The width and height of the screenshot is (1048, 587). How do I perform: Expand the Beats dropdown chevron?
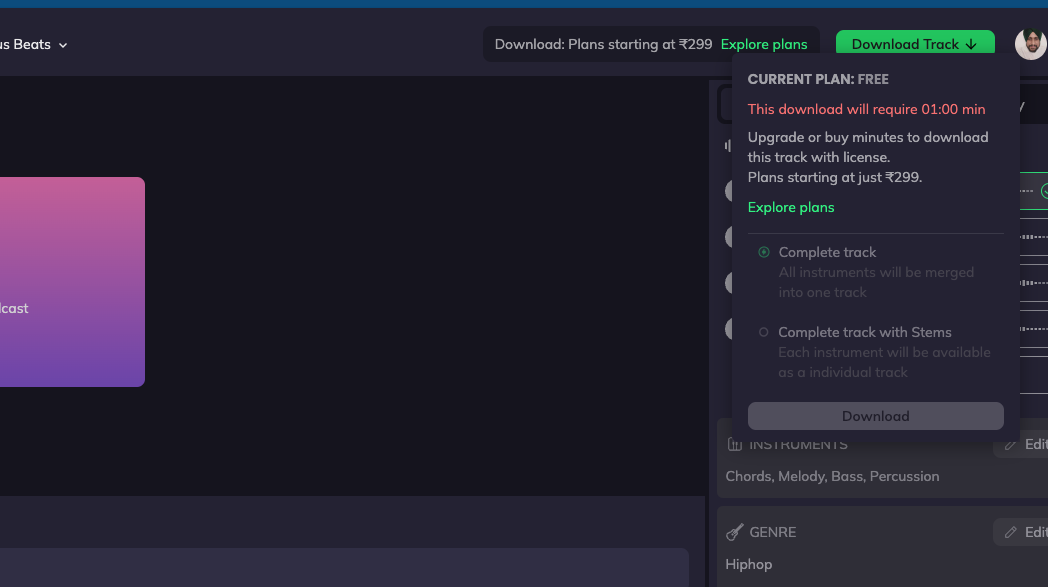(x=63, y=45)
